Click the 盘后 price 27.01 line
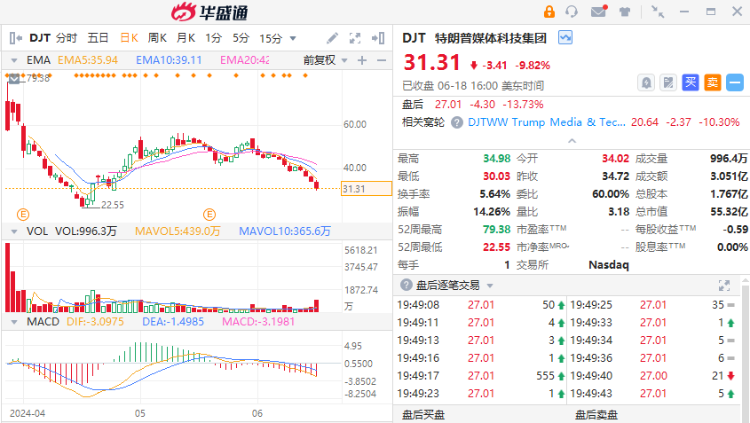The height and width of the screenshot is (423, 750). click(473, 104)
